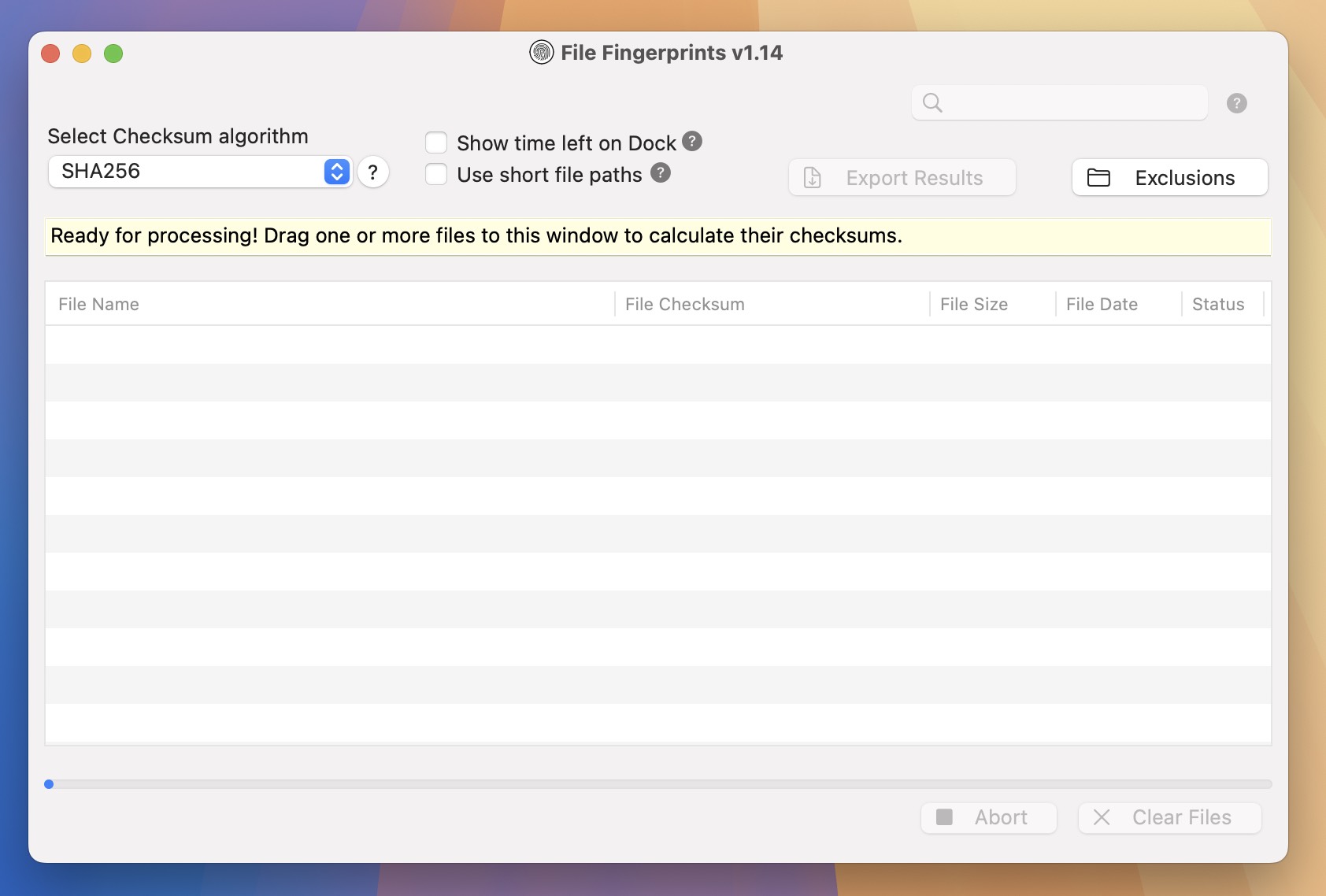Open help for Show time left on Dock
Screen dimensions: 1326x896
692,142
